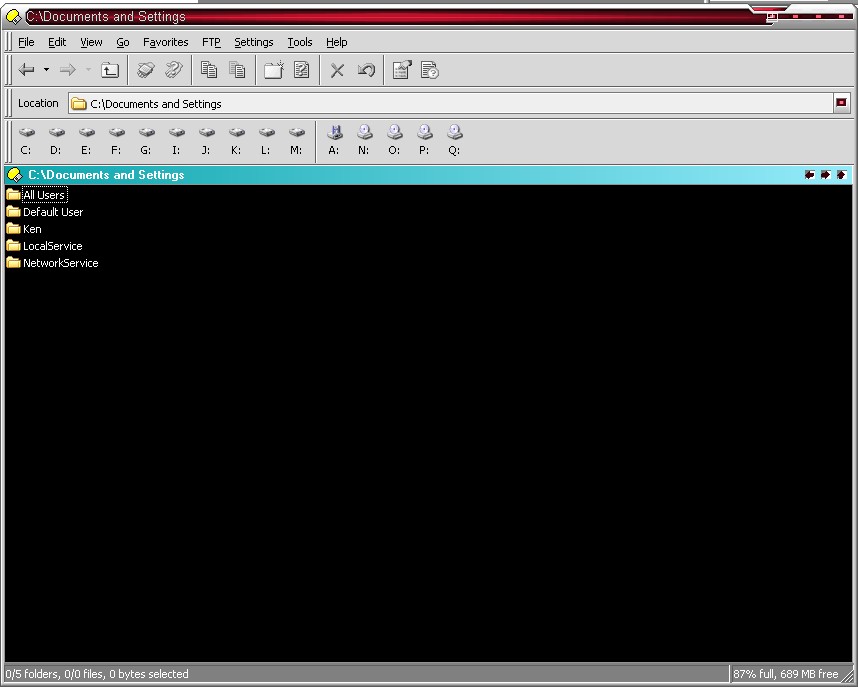Go to drive L:
The width and height of the screenshot is (858, 687).
(266, 141)
